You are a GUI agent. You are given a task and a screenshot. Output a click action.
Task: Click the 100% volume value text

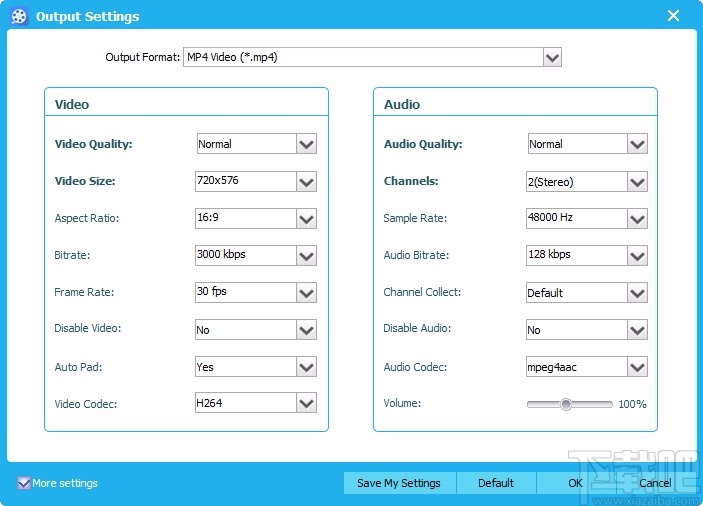click(632, 404)
